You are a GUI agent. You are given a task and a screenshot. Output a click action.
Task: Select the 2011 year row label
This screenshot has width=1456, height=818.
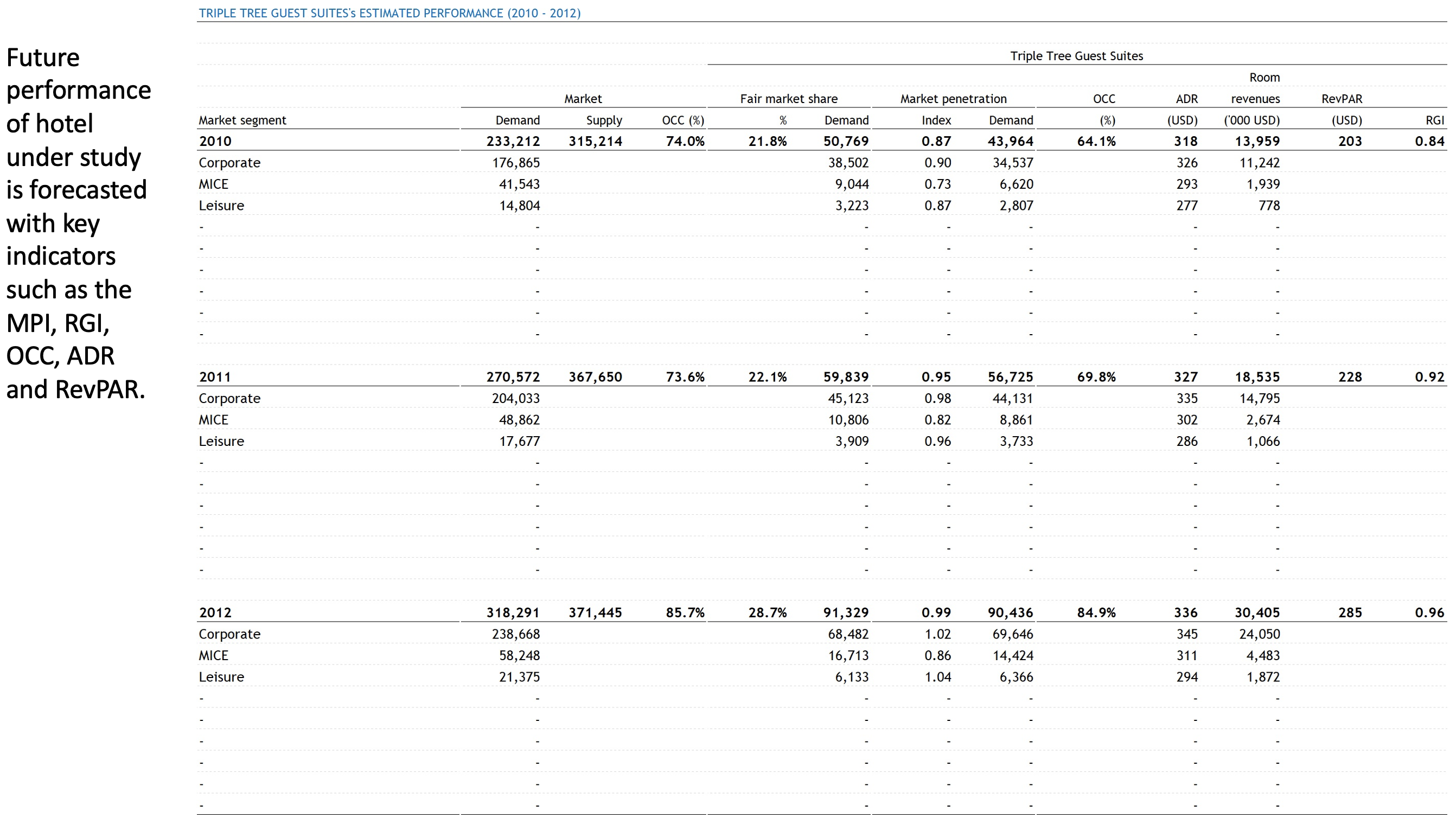pos(215,377)
